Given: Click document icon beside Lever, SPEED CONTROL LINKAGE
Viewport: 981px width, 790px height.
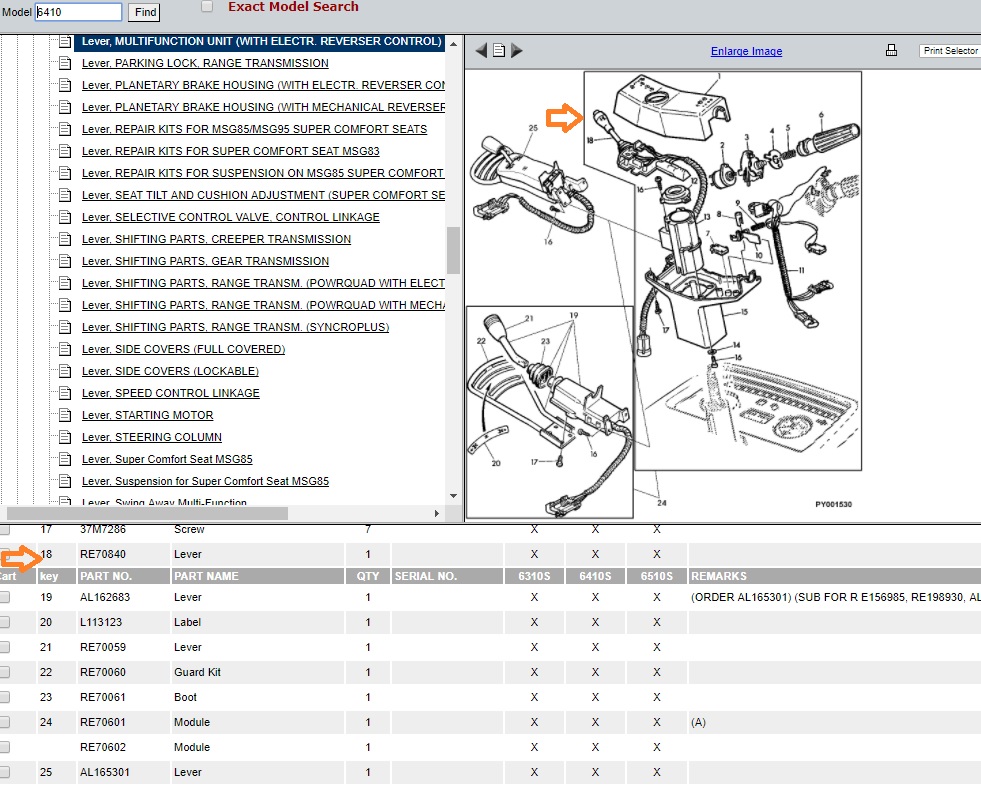Looking at the screenshot, I should coord(65,393).
